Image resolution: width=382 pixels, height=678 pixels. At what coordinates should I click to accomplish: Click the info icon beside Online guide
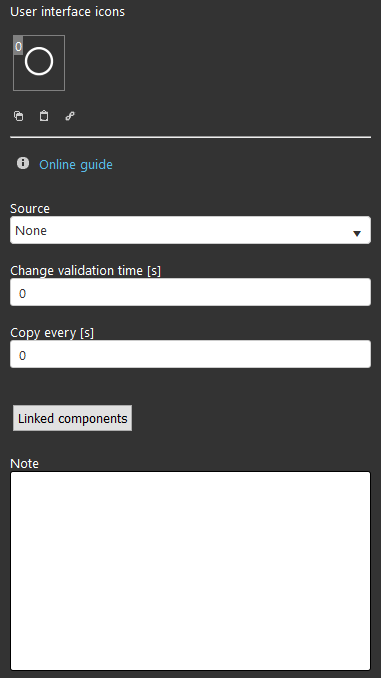click(x=23, y=163)
